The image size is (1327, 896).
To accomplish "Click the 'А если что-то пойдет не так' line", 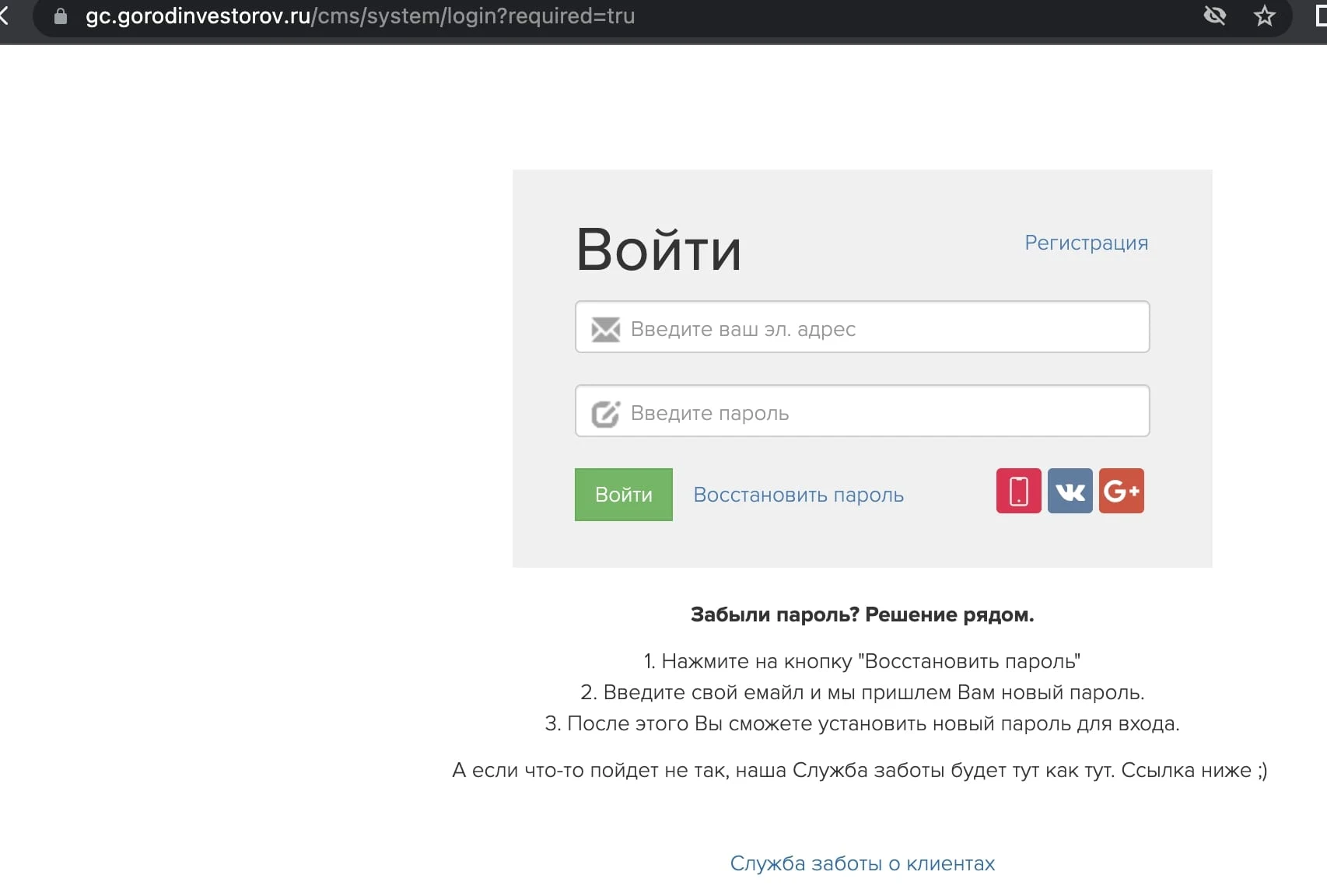I will pyautogui.click(x=860, y=770).
